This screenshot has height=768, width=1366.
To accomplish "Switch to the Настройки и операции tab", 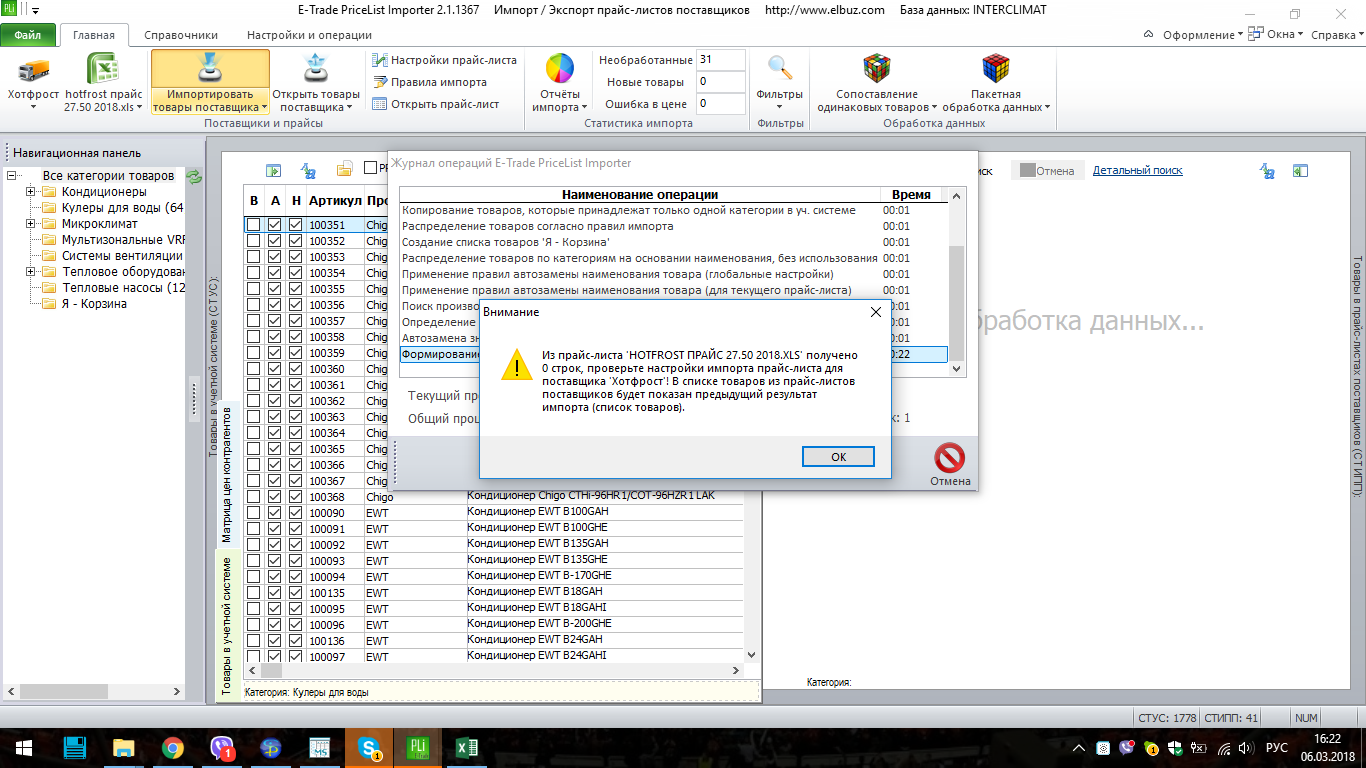I will click(x=309, y=35).
